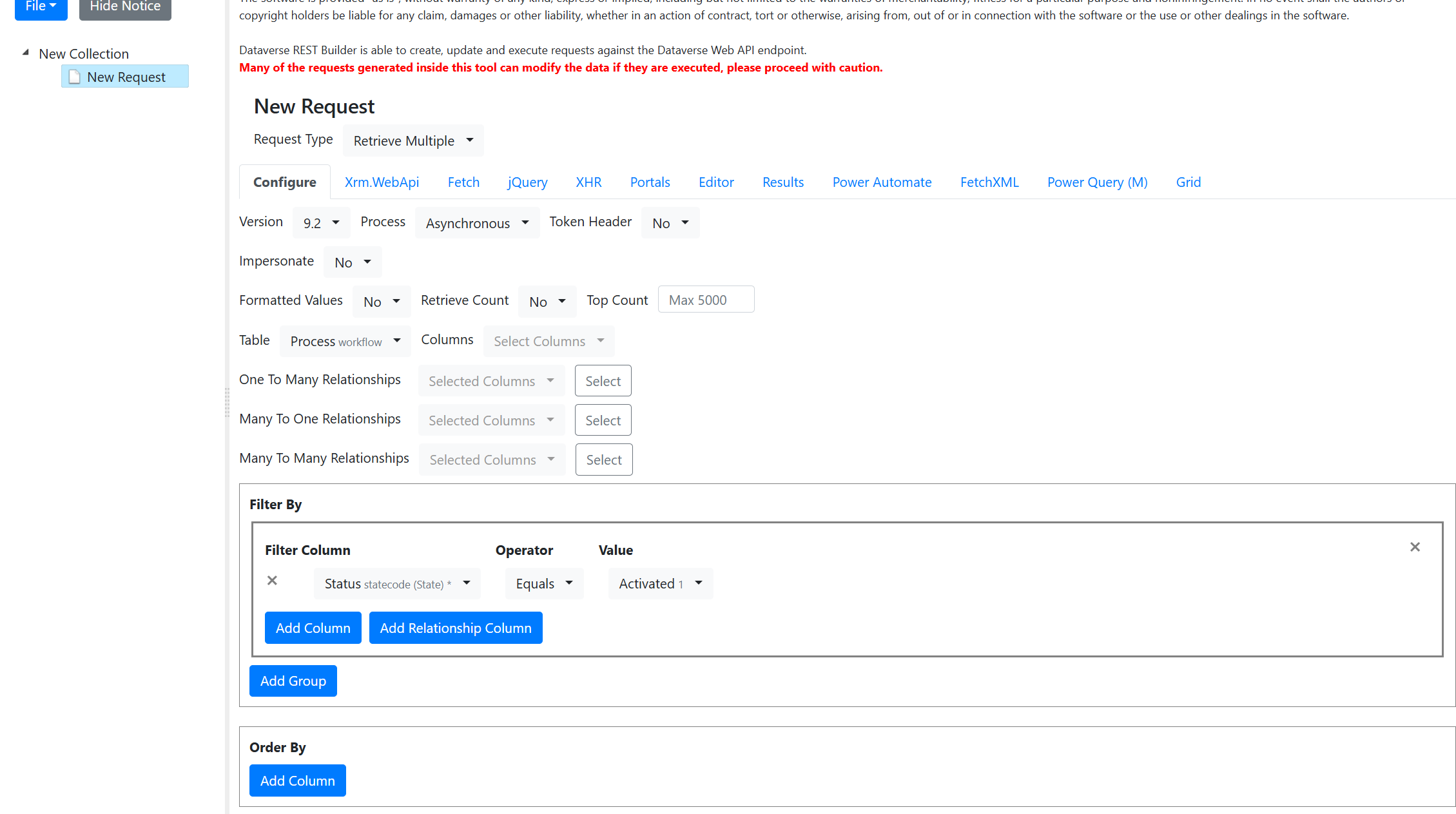This screenshot has width=1456, height=814.
Task: Open the File dropdown menu
Action: click(41, 8)
